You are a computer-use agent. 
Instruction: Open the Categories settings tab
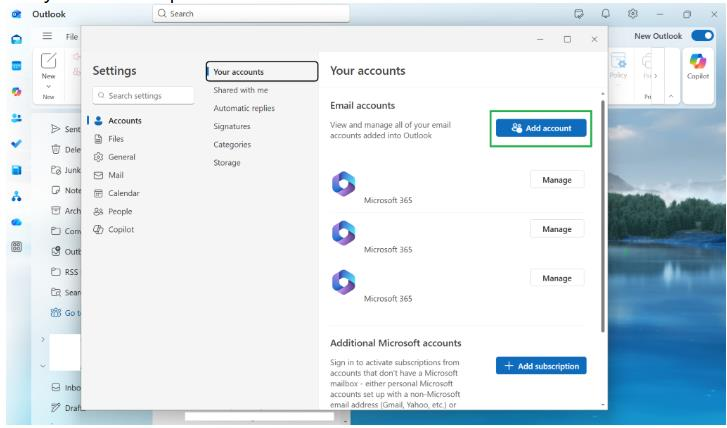[232, 144]
